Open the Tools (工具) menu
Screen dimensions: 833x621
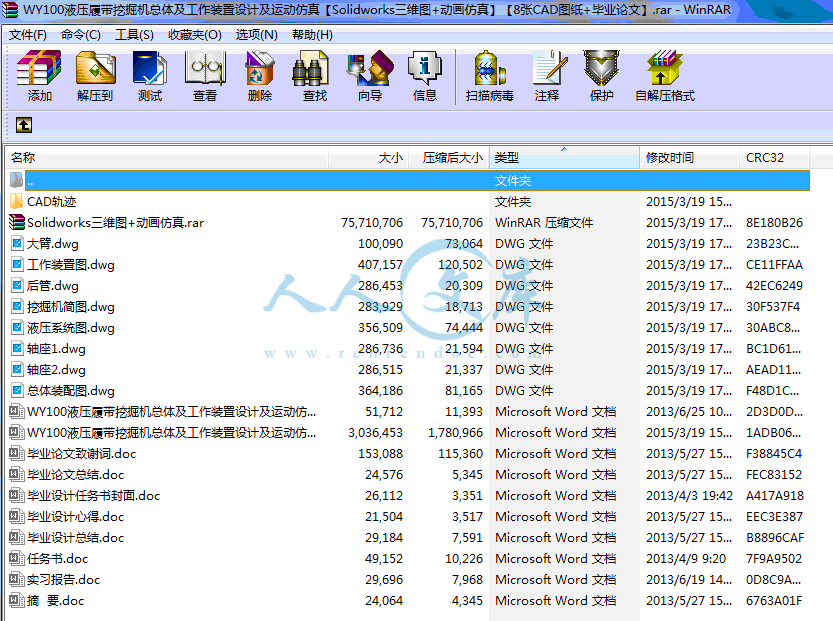pos(134,35)
